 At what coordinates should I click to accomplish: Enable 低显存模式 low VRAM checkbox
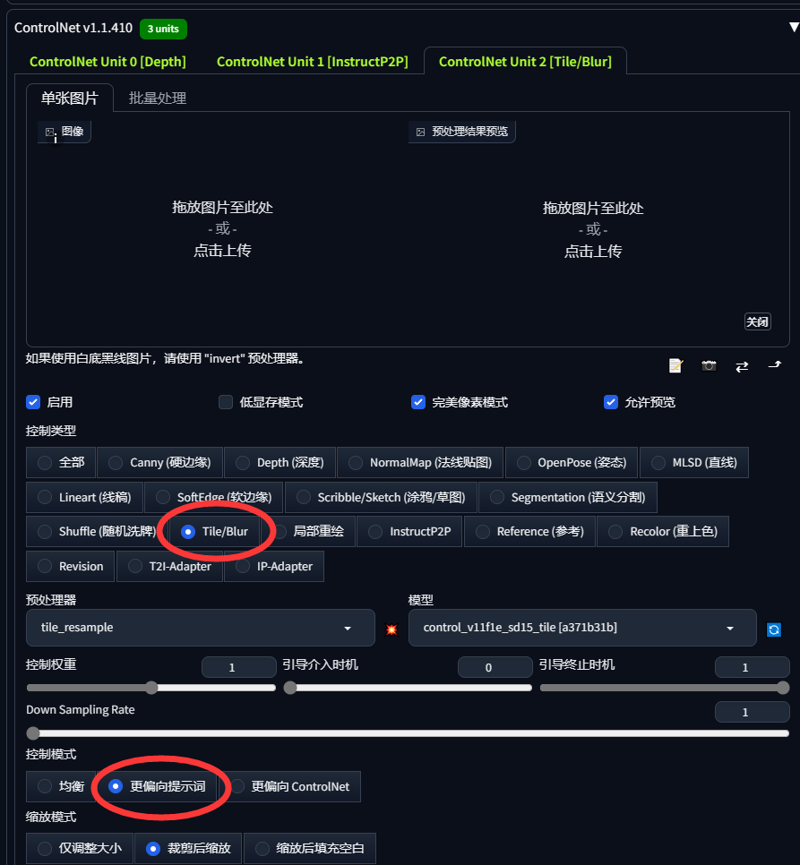coord(226,402)
